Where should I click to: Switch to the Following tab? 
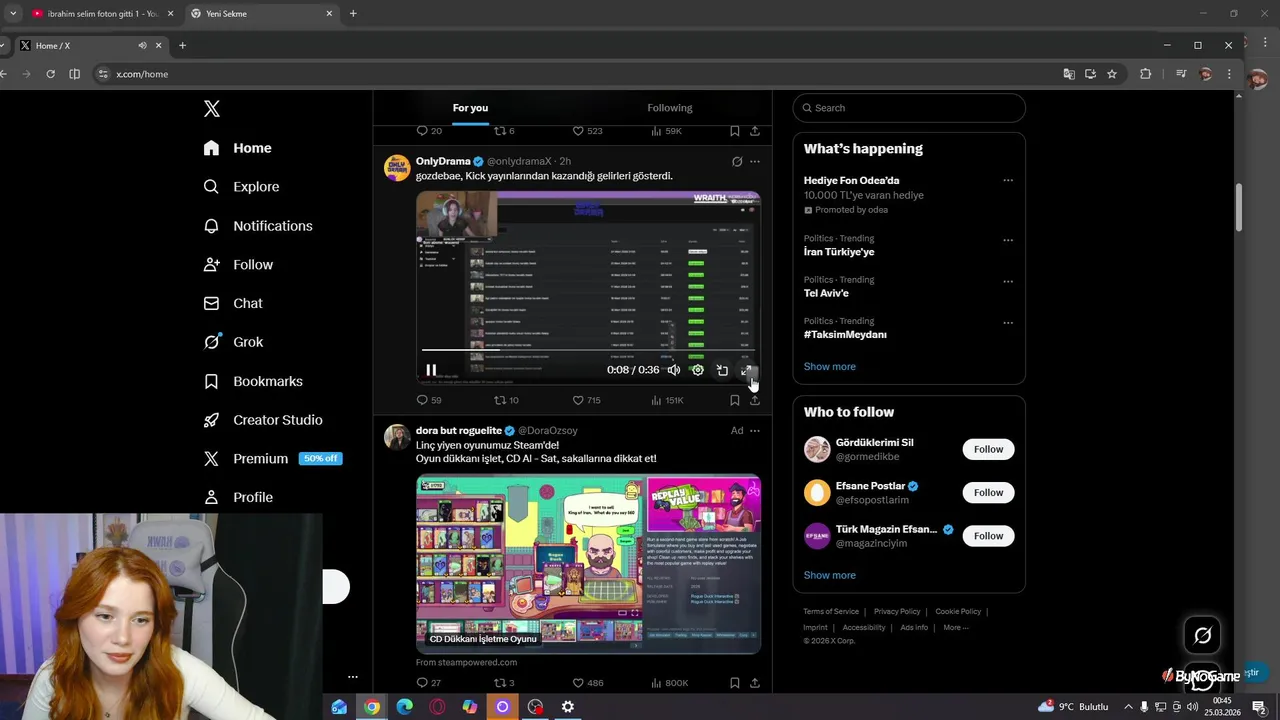pos(670,108)
